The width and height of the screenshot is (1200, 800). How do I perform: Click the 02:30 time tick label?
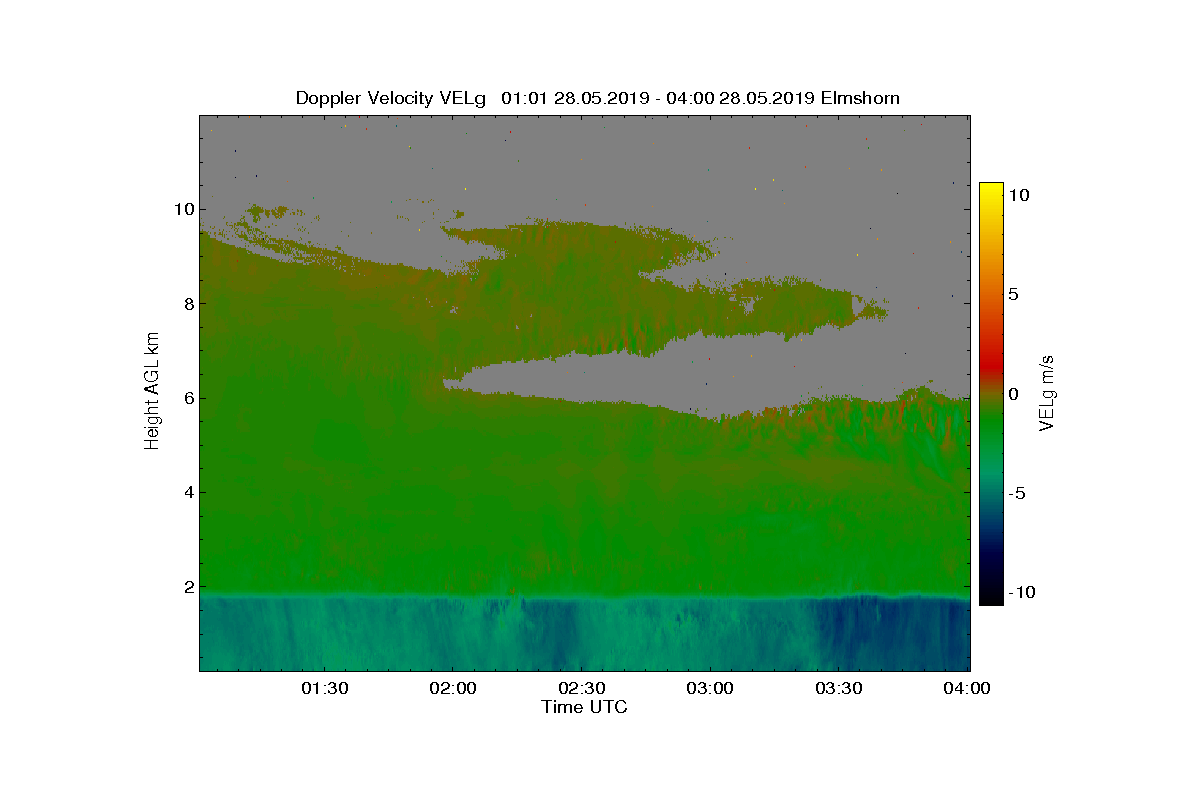[583, 688]
